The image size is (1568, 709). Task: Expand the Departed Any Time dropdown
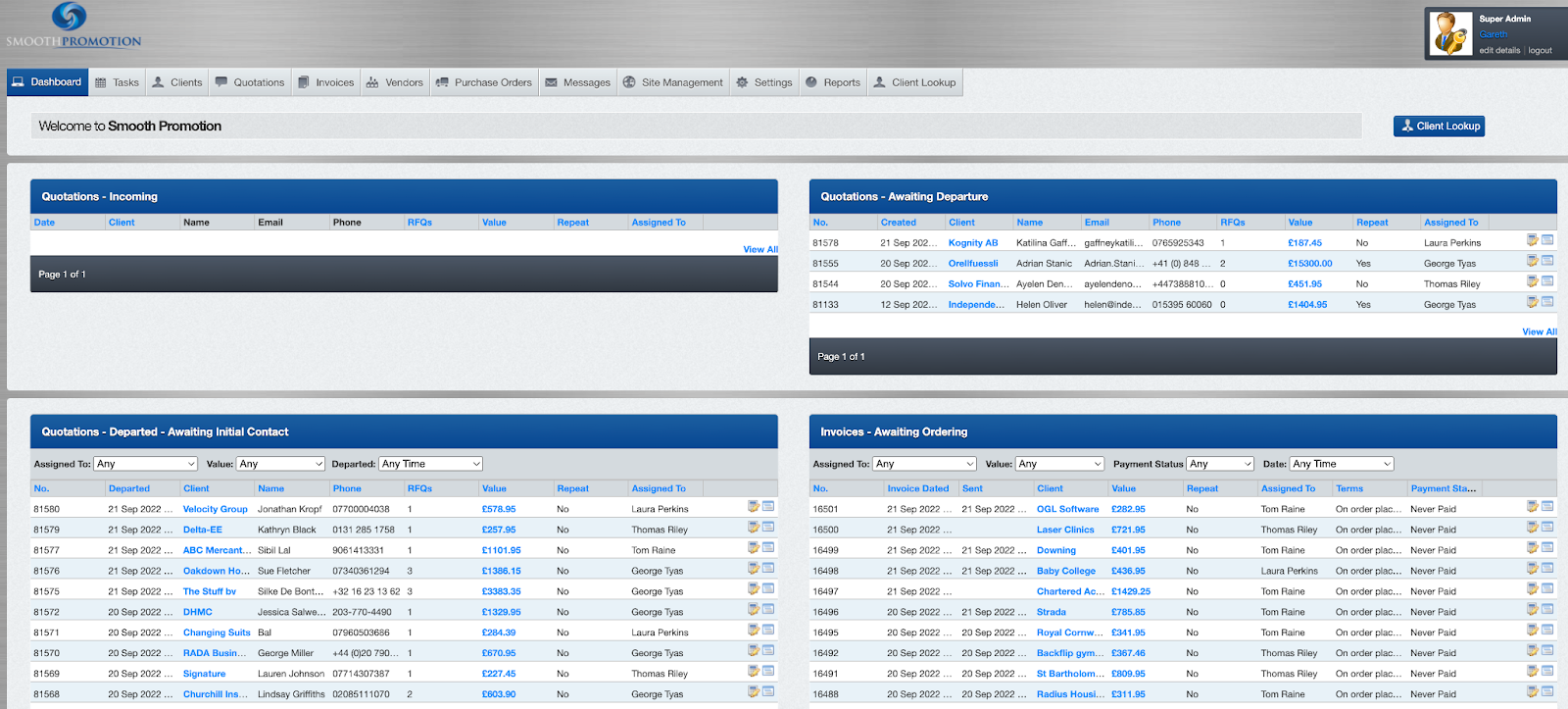tap(431, 464)
